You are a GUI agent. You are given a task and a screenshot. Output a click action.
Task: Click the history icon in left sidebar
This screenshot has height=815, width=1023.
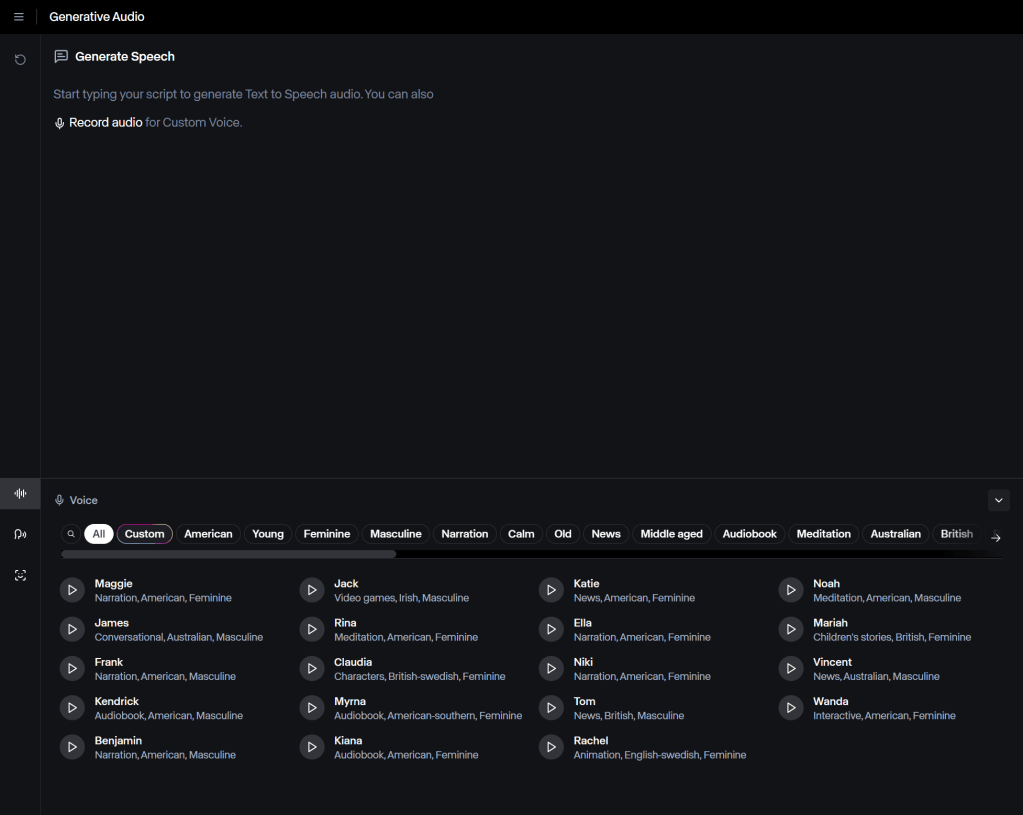click(x=20, y=60)
